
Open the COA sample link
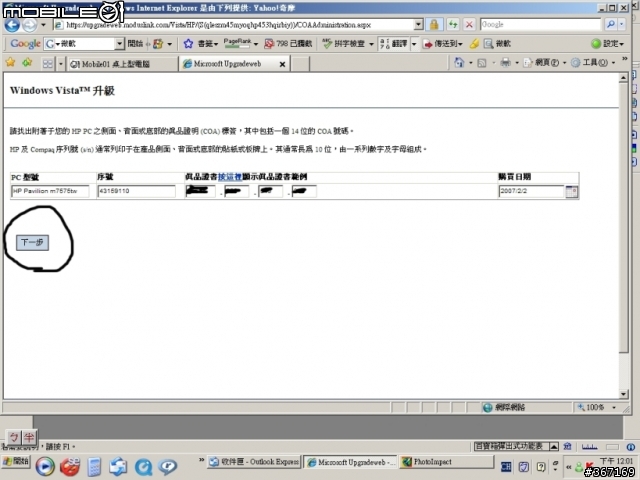coord(230,177)
